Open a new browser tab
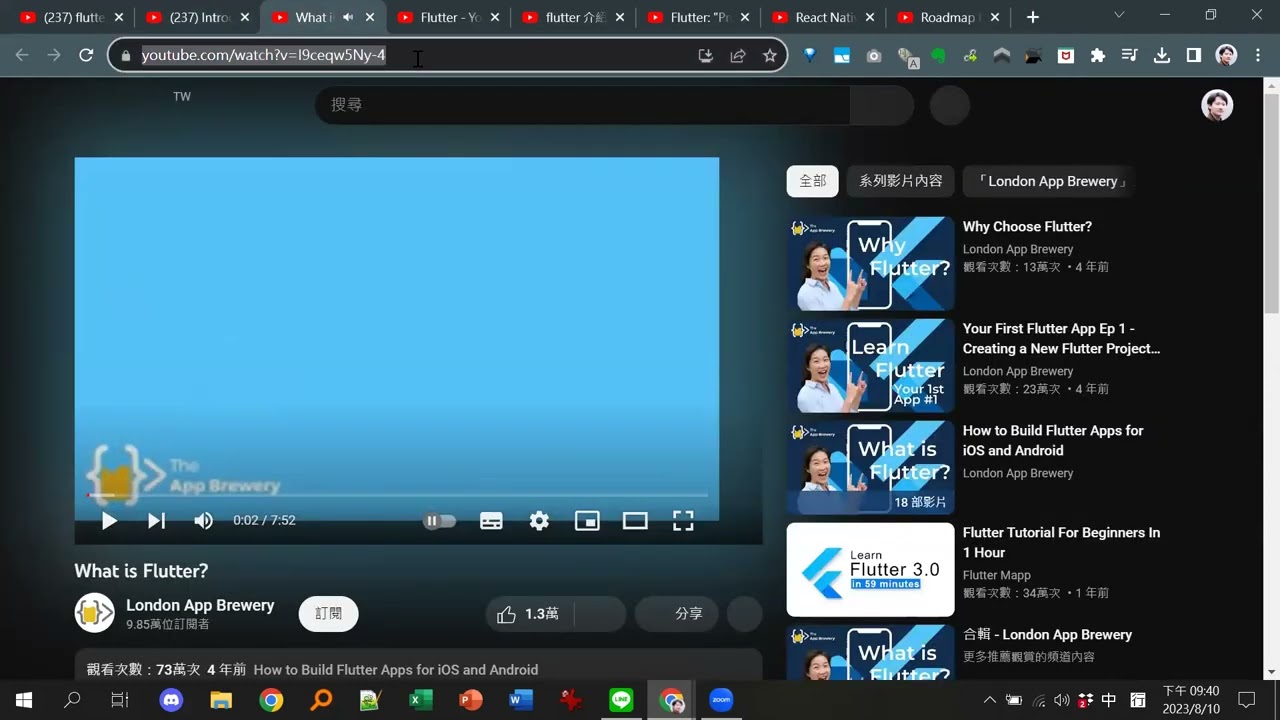Image resolution: width=1280 pixels, height=720 pixels. tap(1033, 17)
